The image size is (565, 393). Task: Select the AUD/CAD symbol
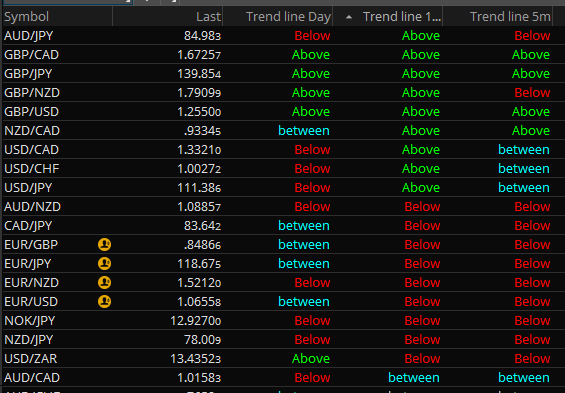(x=32, y=378)
